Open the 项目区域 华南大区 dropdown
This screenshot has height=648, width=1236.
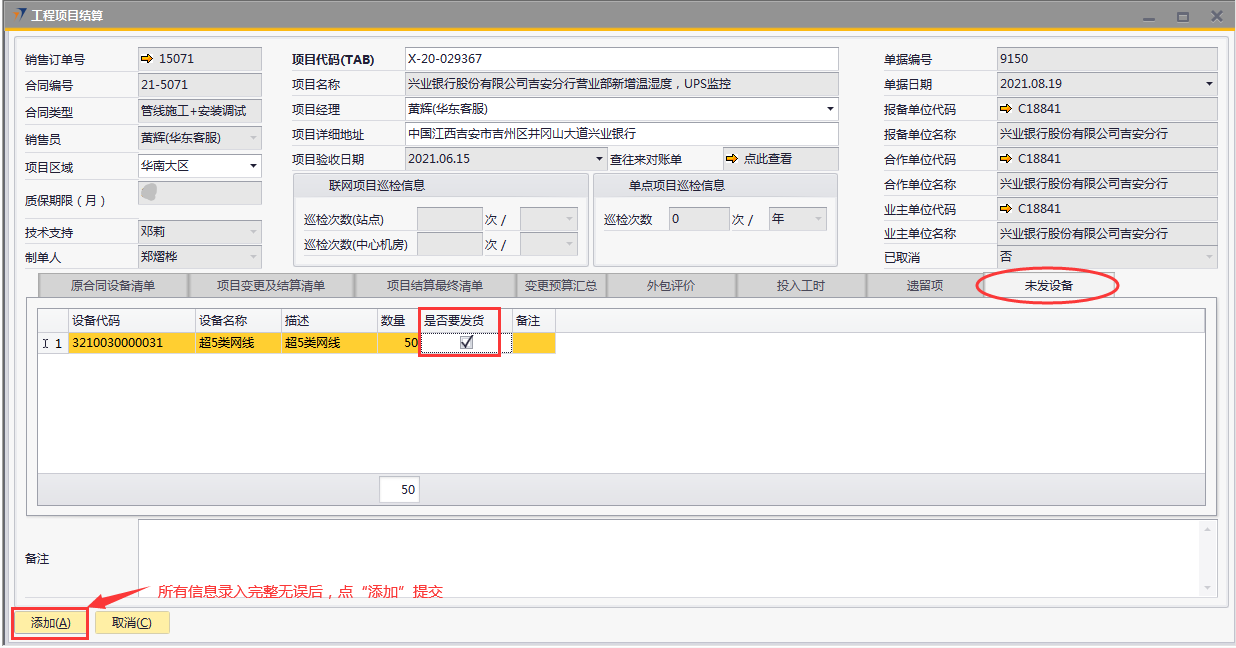(x=253, y=166)
